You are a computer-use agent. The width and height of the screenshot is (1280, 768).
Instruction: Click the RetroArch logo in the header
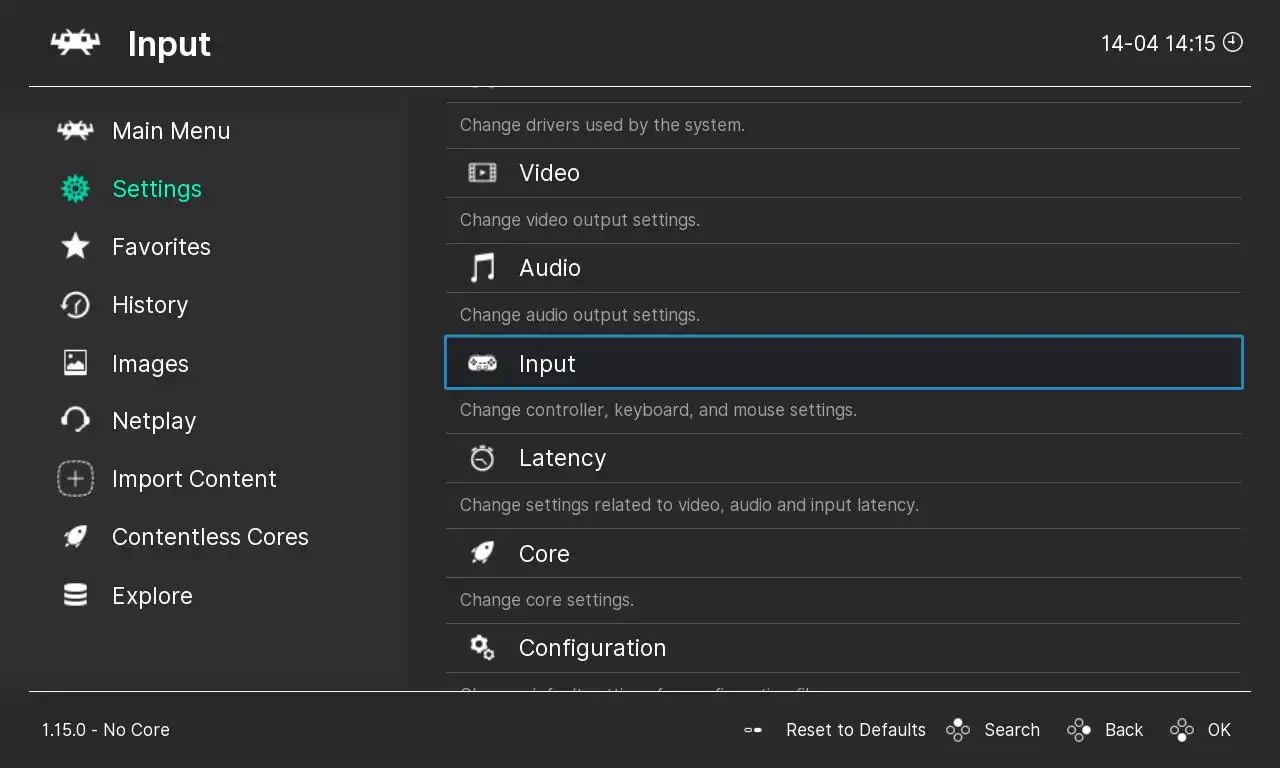coord(75,43)
